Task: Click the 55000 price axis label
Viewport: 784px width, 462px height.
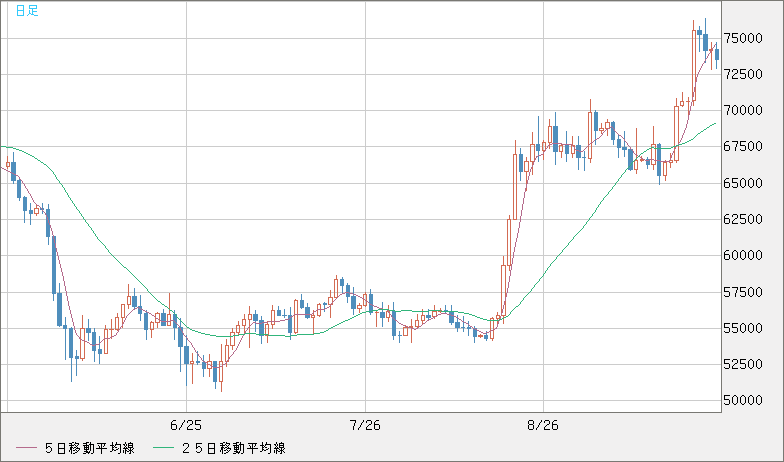Action: coord(745,328)
